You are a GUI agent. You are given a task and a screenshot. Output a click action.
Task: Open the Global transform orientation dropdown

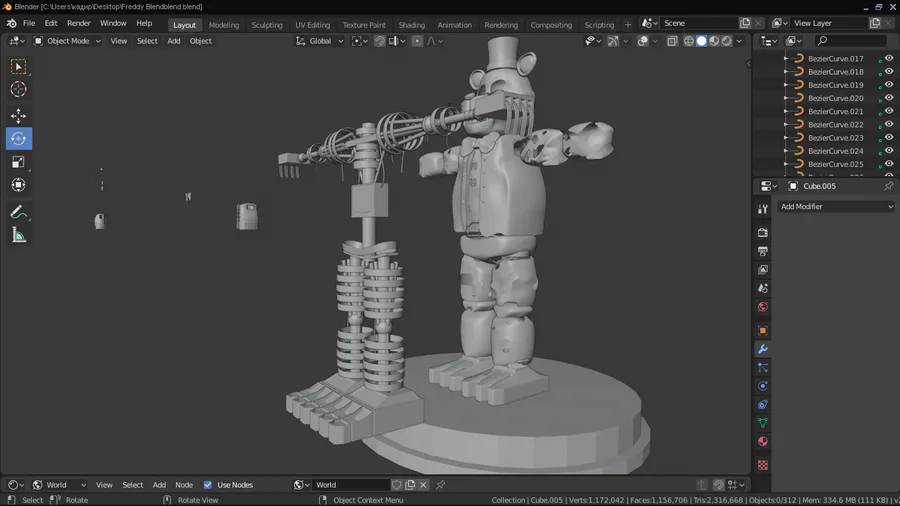[x=320, y=41]
